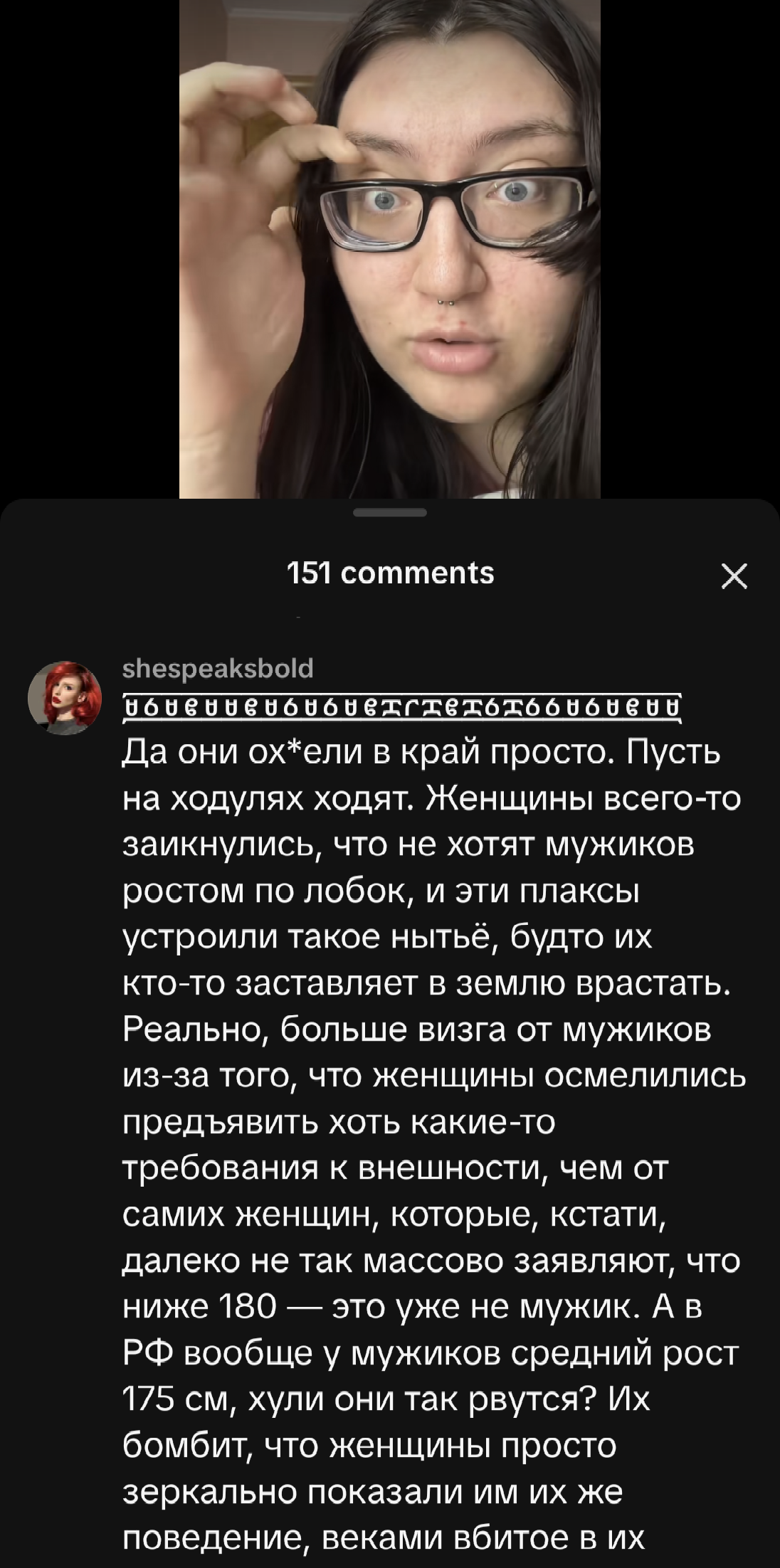Tap the 151 comments header title
Viewport: 780px width, 1568px height.
[x=390, y=573]
